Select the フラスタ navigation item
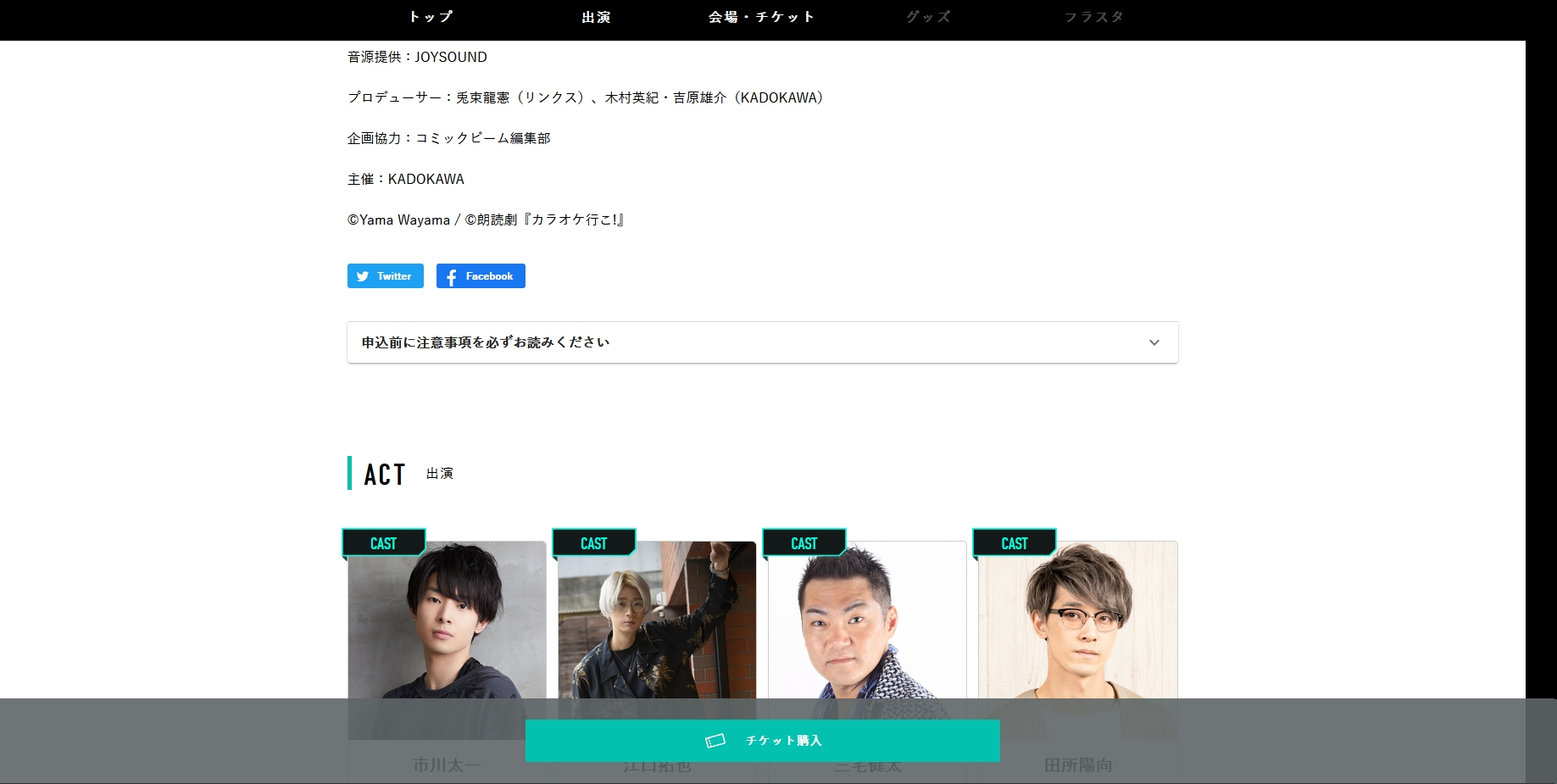Image resolution: width=1557 pixels, height=784 pixels. (x=1093, y=17)
